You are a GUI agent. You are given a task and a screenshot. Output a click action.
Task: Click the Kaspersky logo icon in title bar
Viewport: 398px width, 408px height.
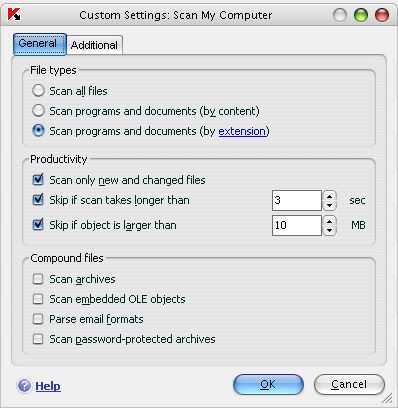(x=14, y=15)
